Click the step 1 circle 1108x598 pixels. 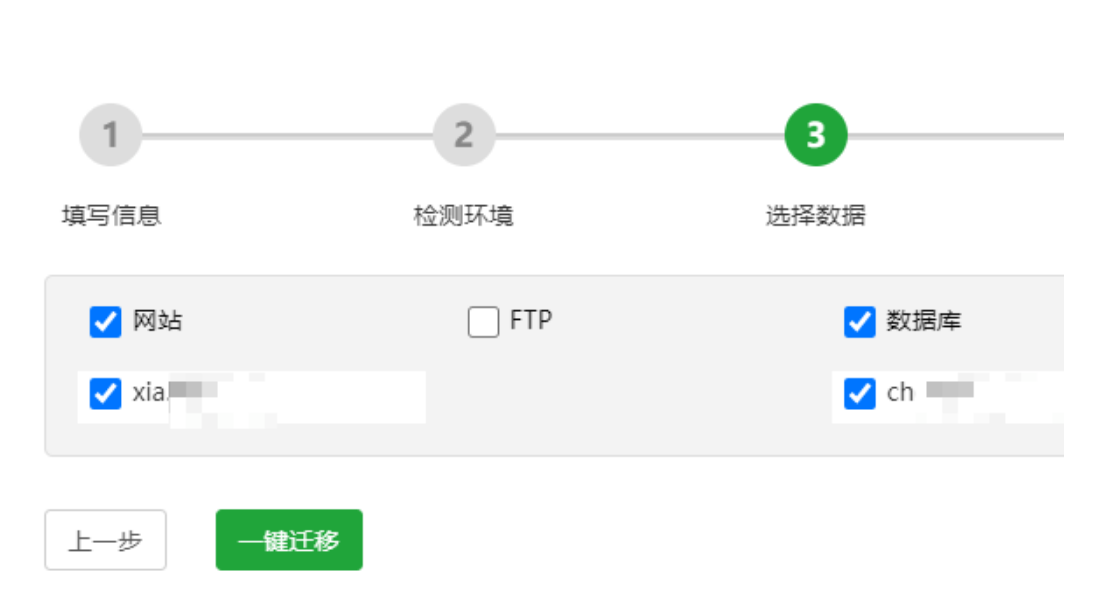click(110, 135)
